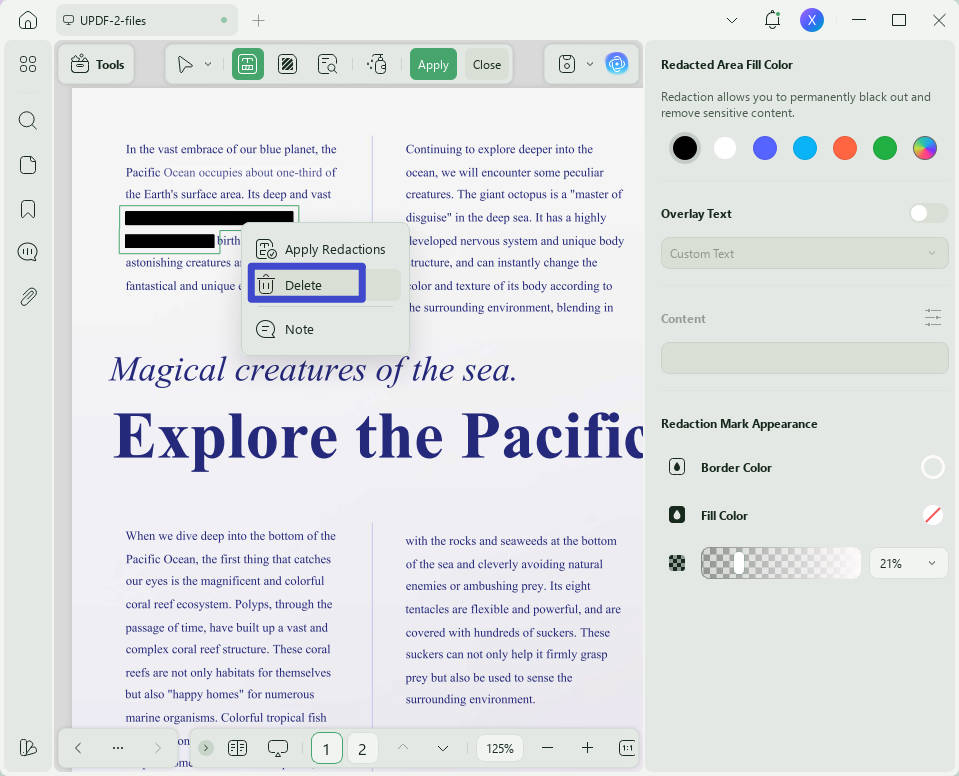Select the white fill color swatch
The height and width of the screenshot is (776, 959).
point(725,148)
